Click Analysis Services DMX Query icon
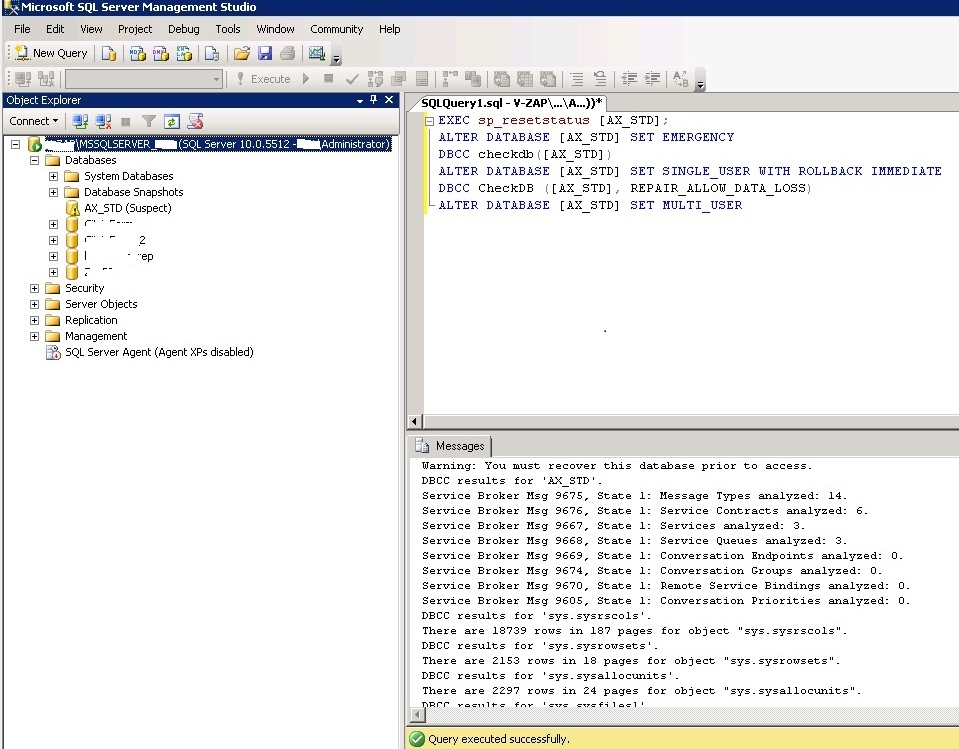 click(161, 53)
